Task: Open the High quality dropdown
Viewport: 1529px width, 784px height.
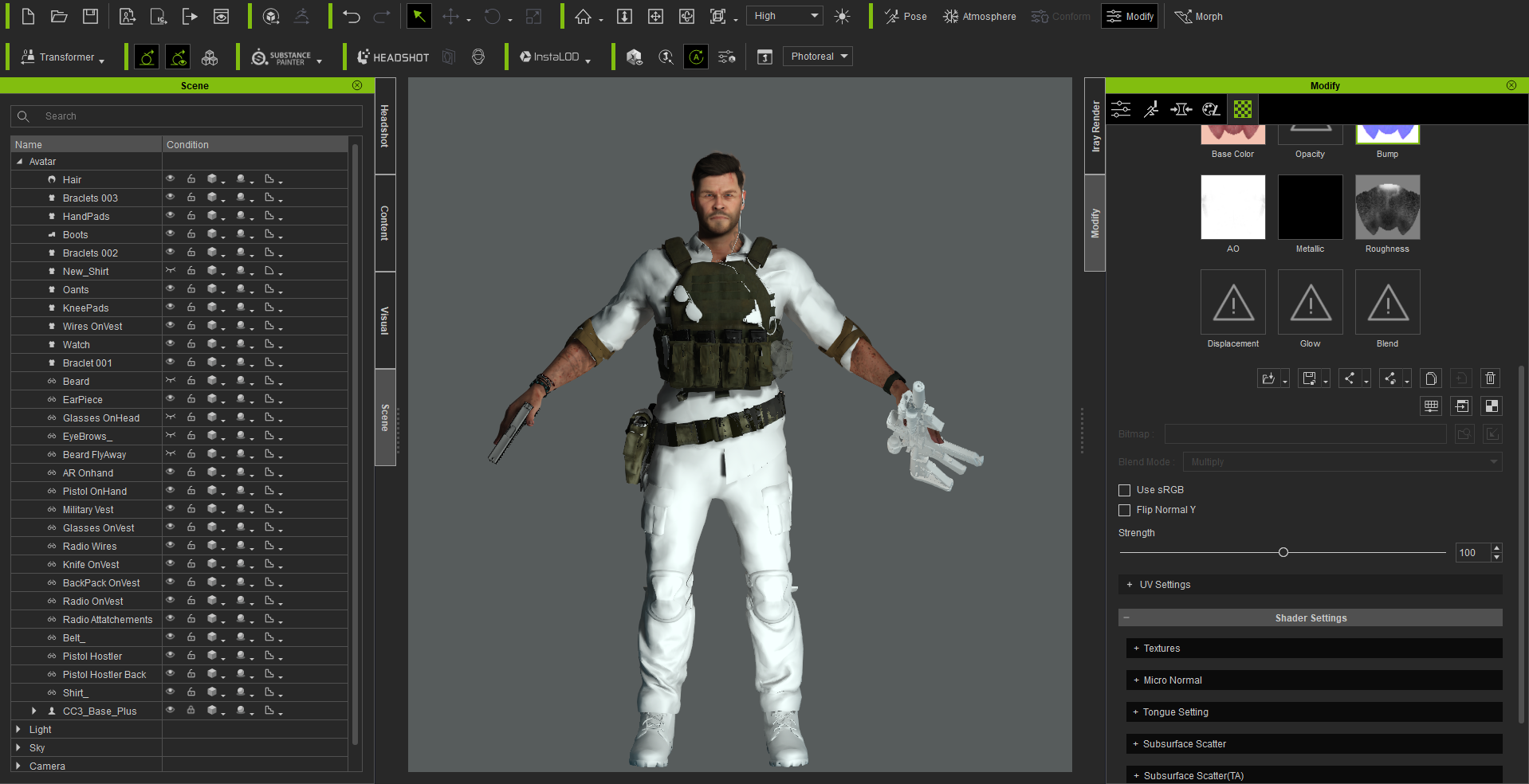Action: (785, 16)
